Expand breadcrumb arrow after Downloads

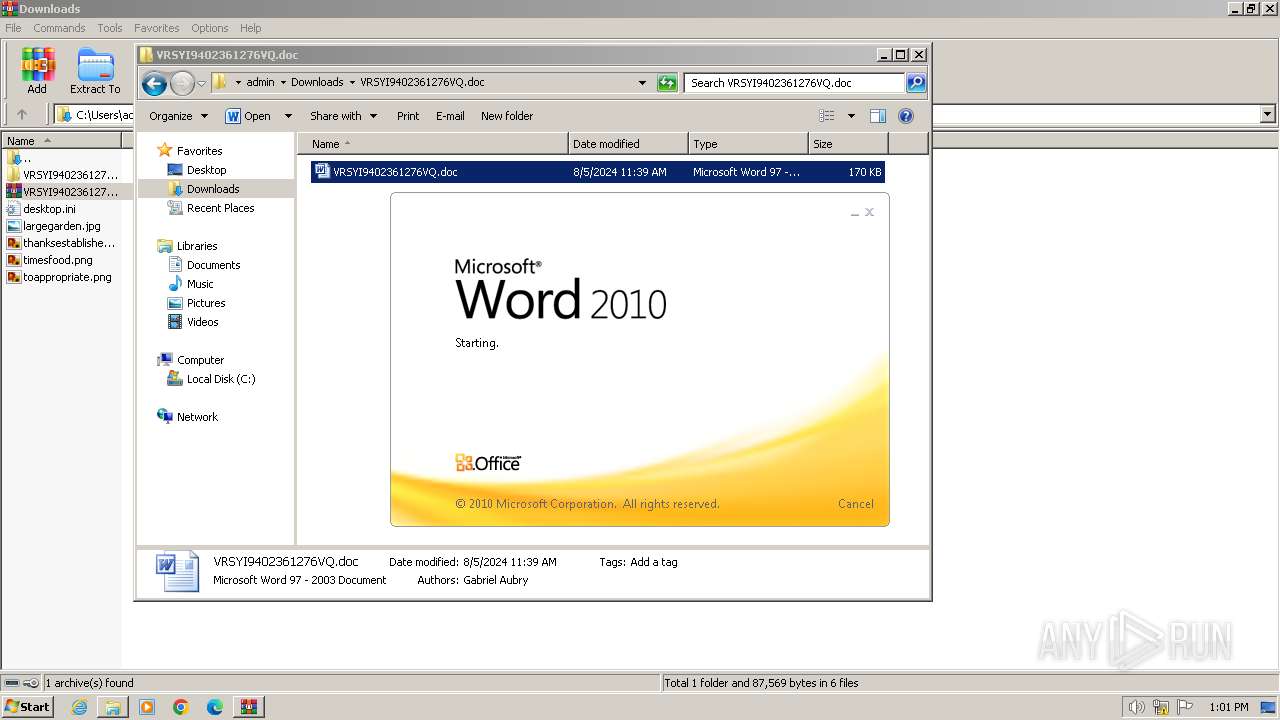[x=352, y=83]
